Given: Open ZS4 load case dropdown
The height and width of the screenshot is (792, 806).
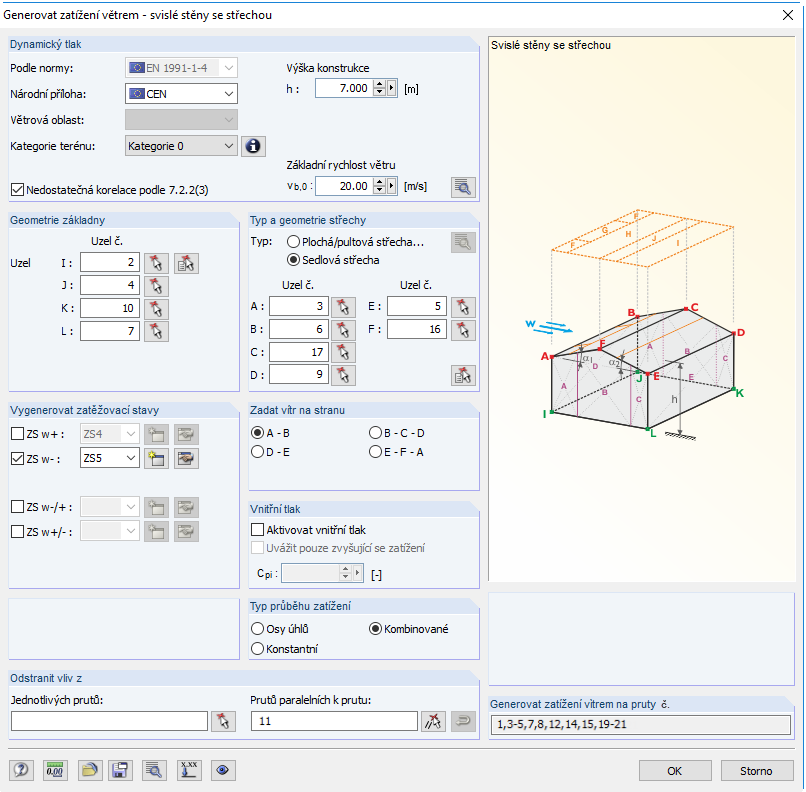Looking at the screenshot, I should tap(110, 434).
